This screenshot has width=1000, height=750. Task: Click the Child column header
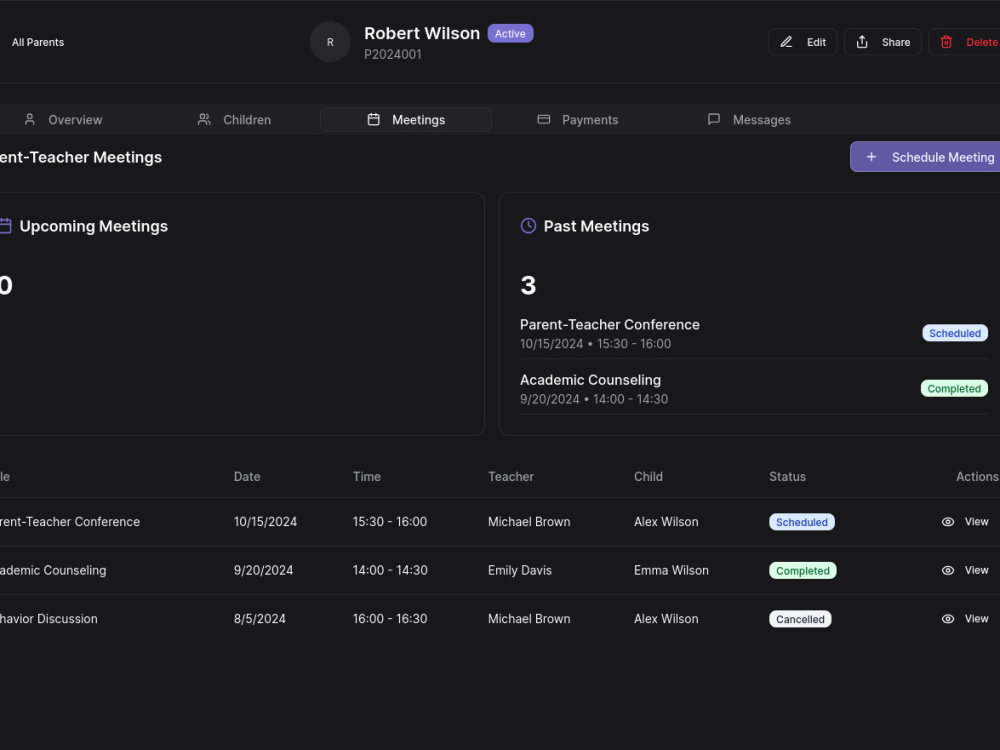648,476
